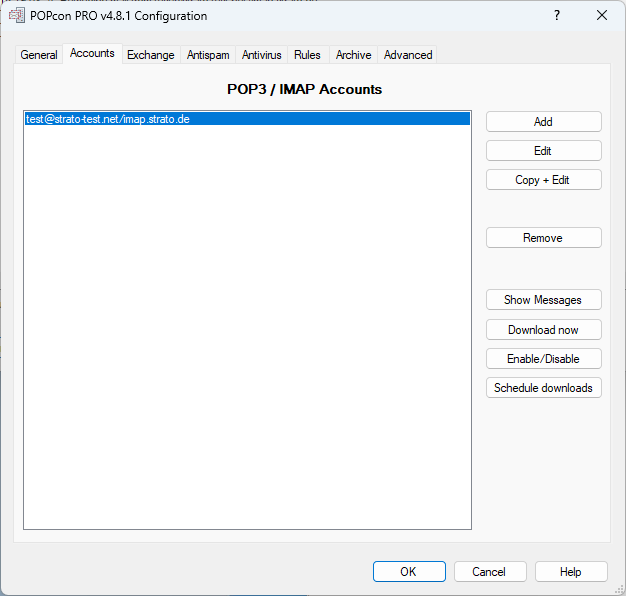Start download with Download now button
Viewport: 626px width, 596px height.
pos(543,330)
